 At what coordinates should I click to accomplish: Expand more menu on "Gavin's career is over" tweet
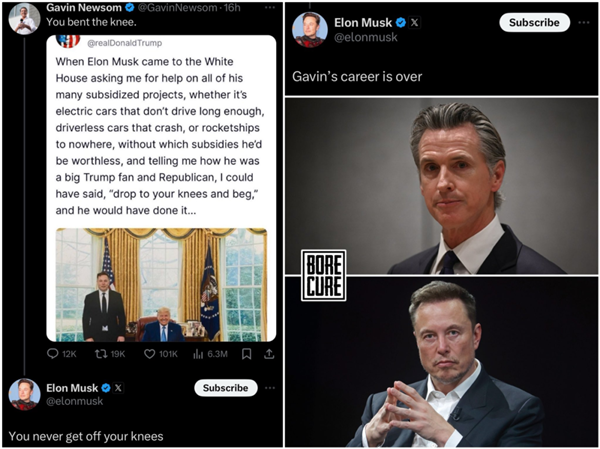click(x=584, y=22)
